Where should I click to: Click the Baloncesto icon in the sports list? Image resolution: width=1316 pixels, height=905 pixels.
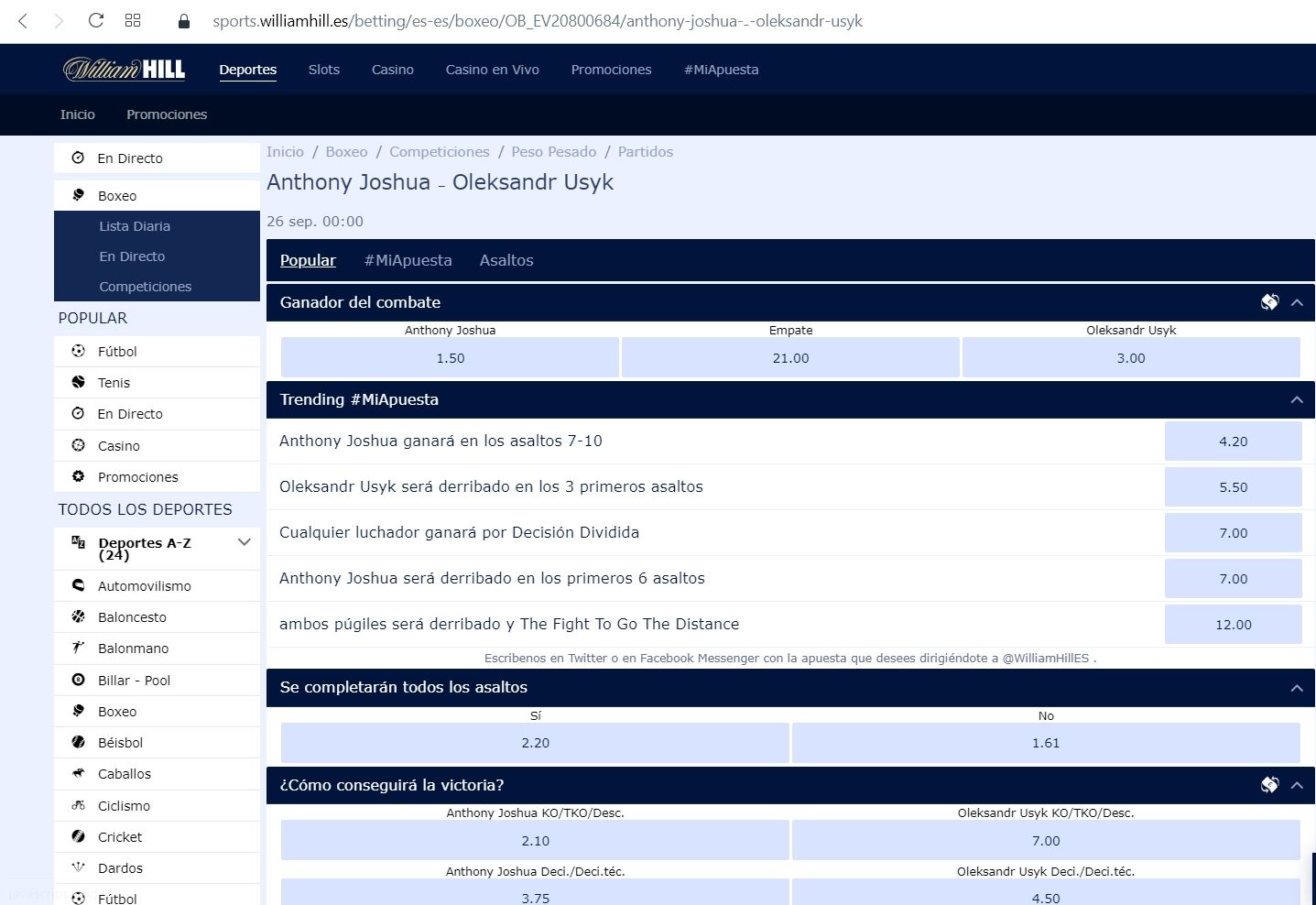click(x=79, y=617)
